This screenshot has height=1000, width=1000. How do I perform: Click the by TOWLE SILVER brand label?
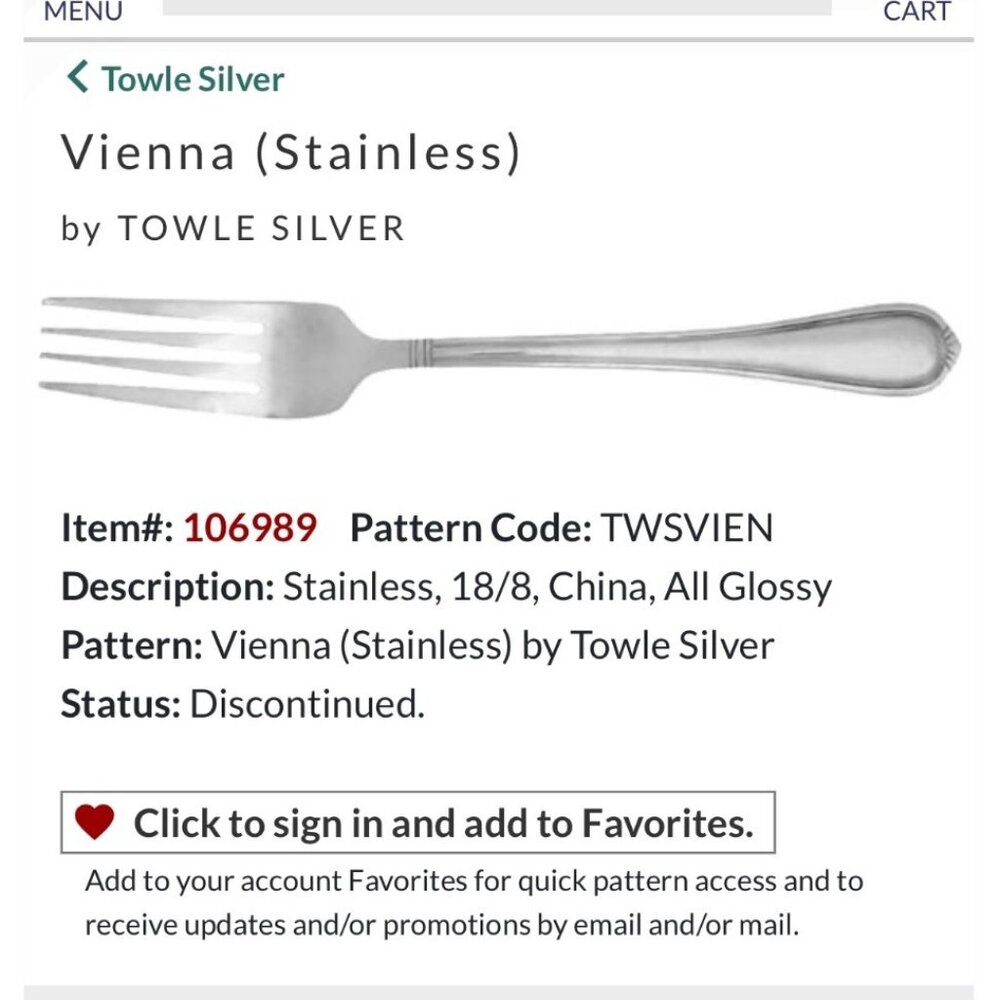pos(232,228)
